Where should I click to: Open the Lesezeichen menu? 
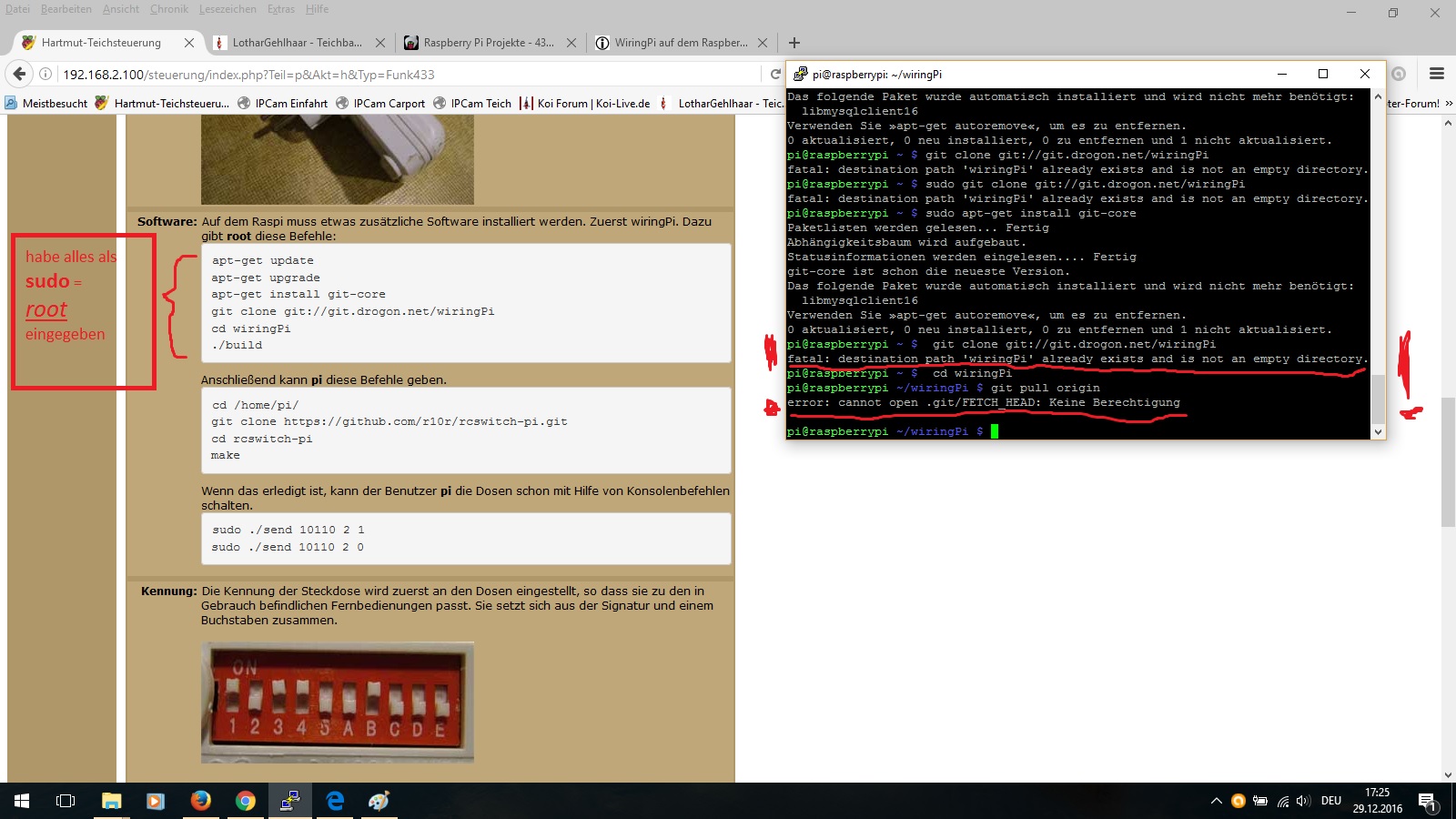coord(227,9)
